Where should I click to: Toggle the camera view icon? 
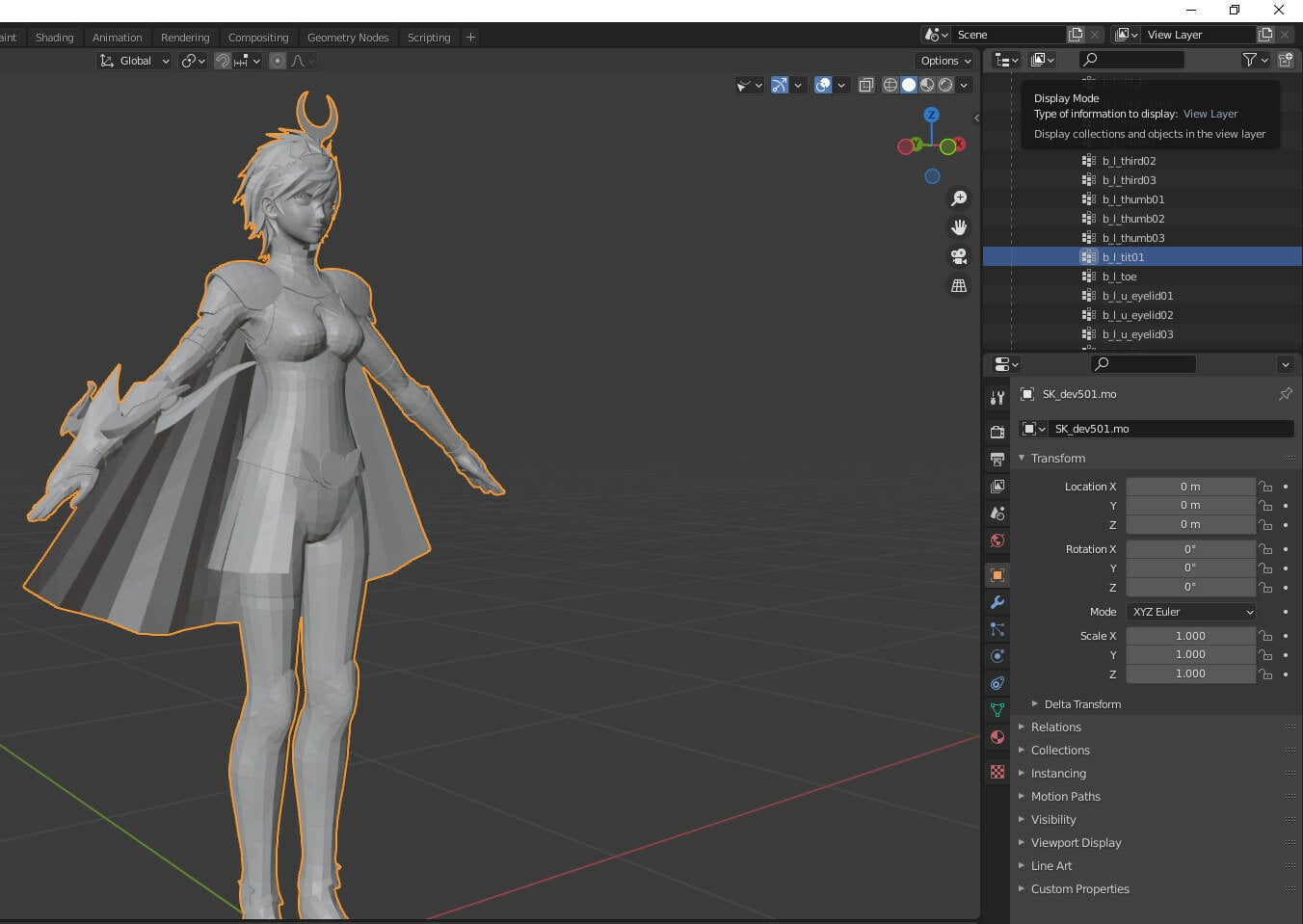[x=959, y=256]
